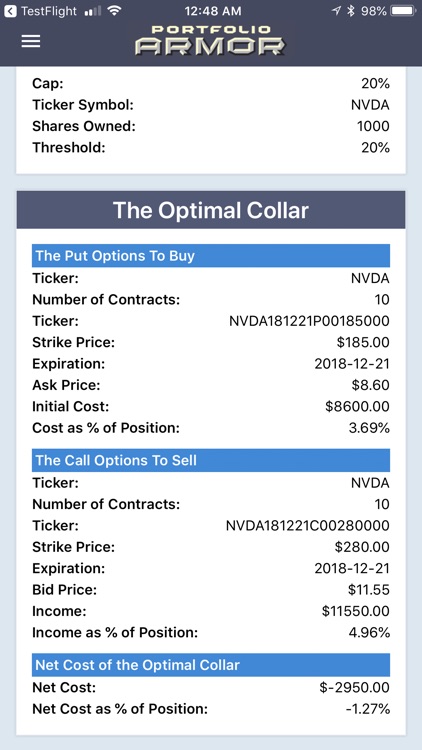Screen dimensions: 422x750
Task: Tap The Put Options To Buy section header
Action: (x=211, y=256)
